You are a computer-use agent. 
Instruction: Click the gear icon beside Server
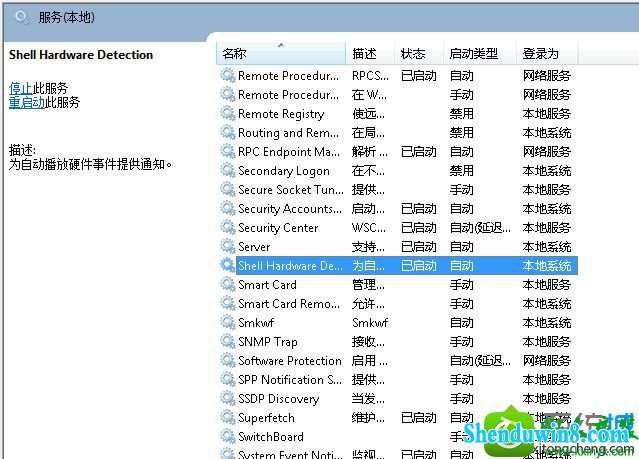click(x=228, y=247)
